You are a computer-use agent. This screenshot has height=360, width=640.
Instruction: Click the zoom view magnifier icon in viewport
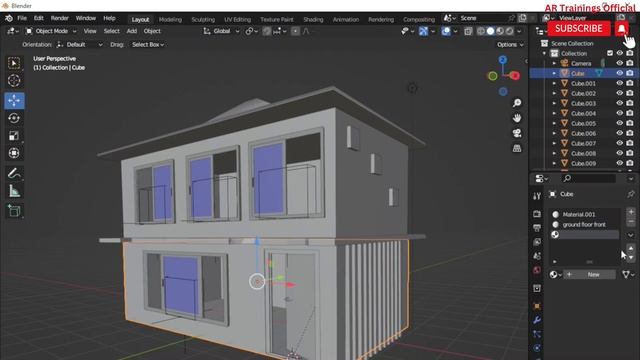(x=517, y=103)
